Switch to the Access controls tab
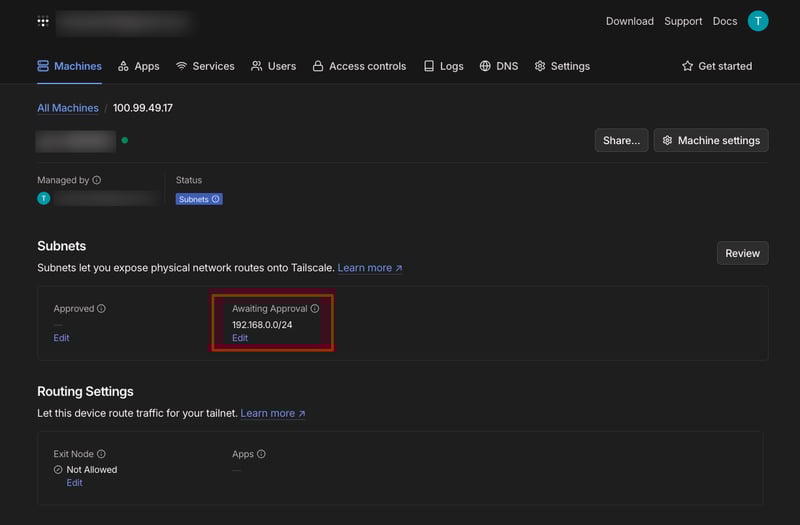800x525 pixels. pos(359,66)
